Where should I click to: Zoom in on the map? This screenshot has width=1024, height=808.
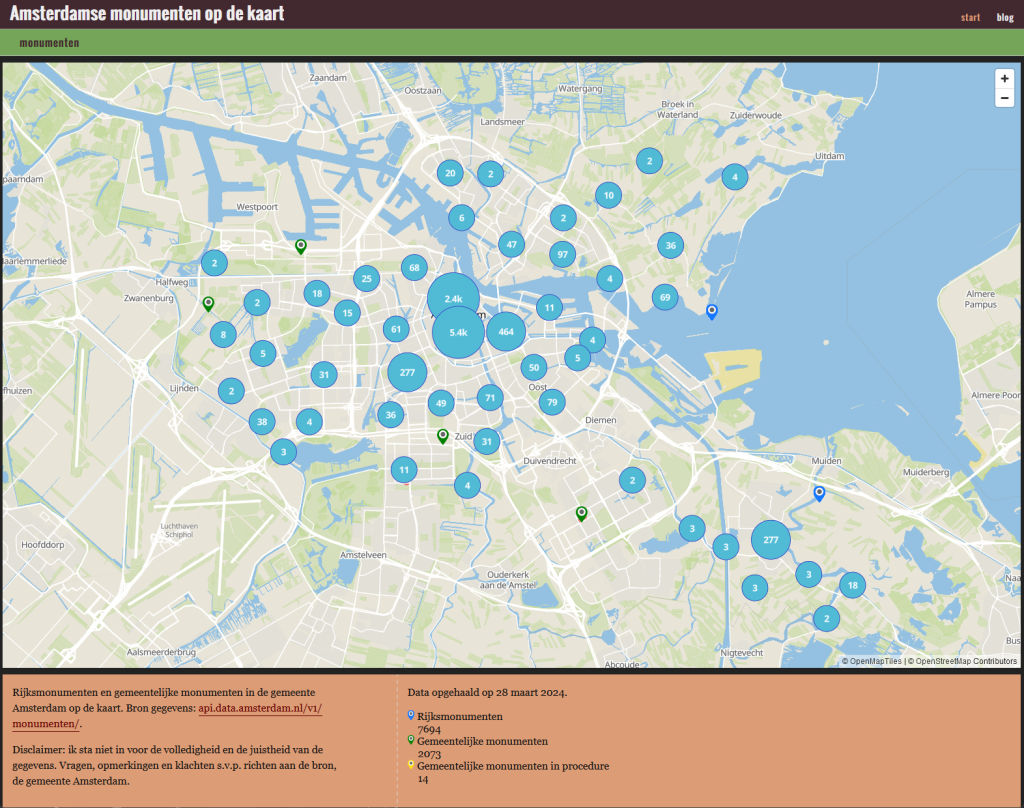tap(1004, 78)
